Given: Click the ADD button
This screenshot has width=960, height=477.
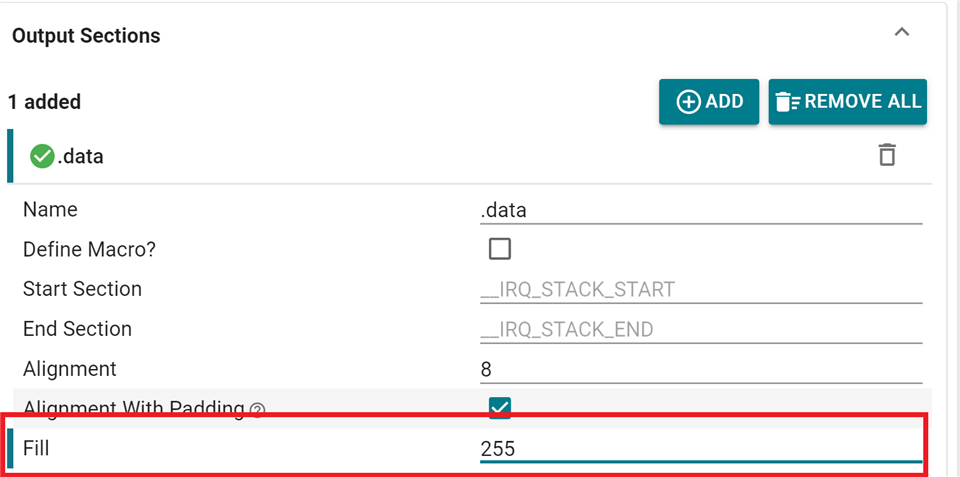Looking at the screenshot, I should [x=709, y=102].
